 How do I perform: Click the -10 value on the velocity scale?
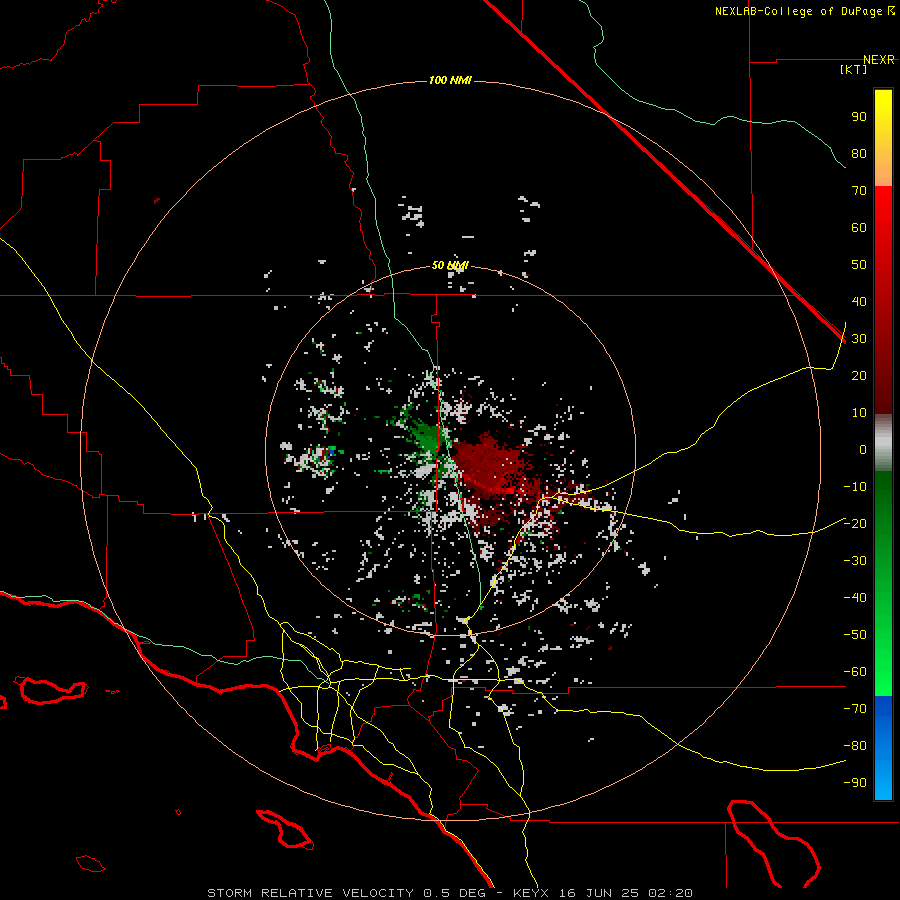pyautogui.click(x=855, y=487)
